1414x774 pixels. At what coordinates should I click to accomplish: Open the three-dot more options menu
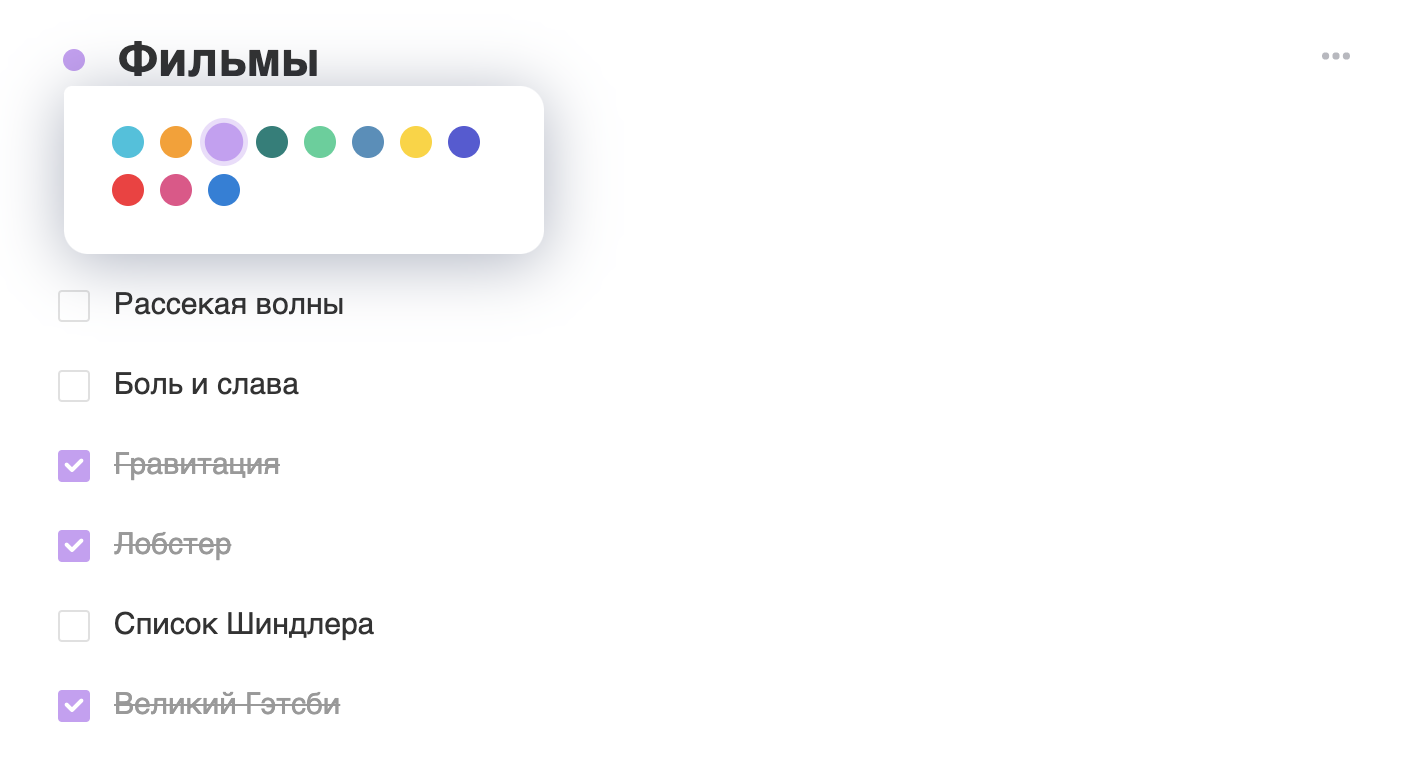(1336, 56)
